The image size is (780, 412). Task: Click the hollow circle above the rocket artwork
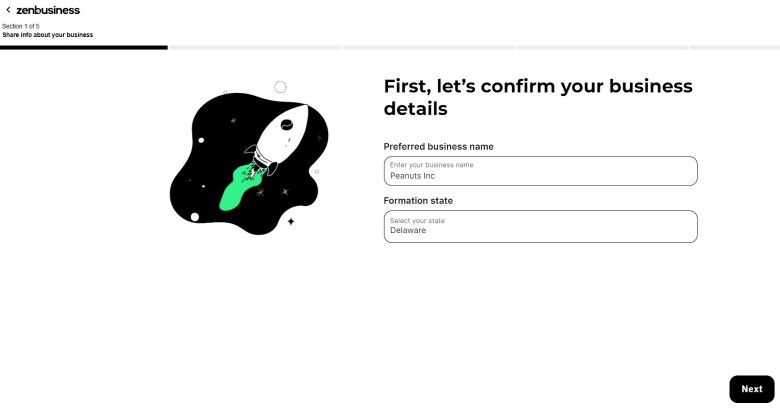[281, 87]
